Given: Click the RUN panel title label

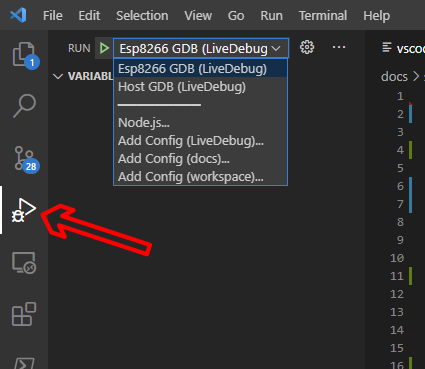Looking at the screenshot, I should [79, 48].
